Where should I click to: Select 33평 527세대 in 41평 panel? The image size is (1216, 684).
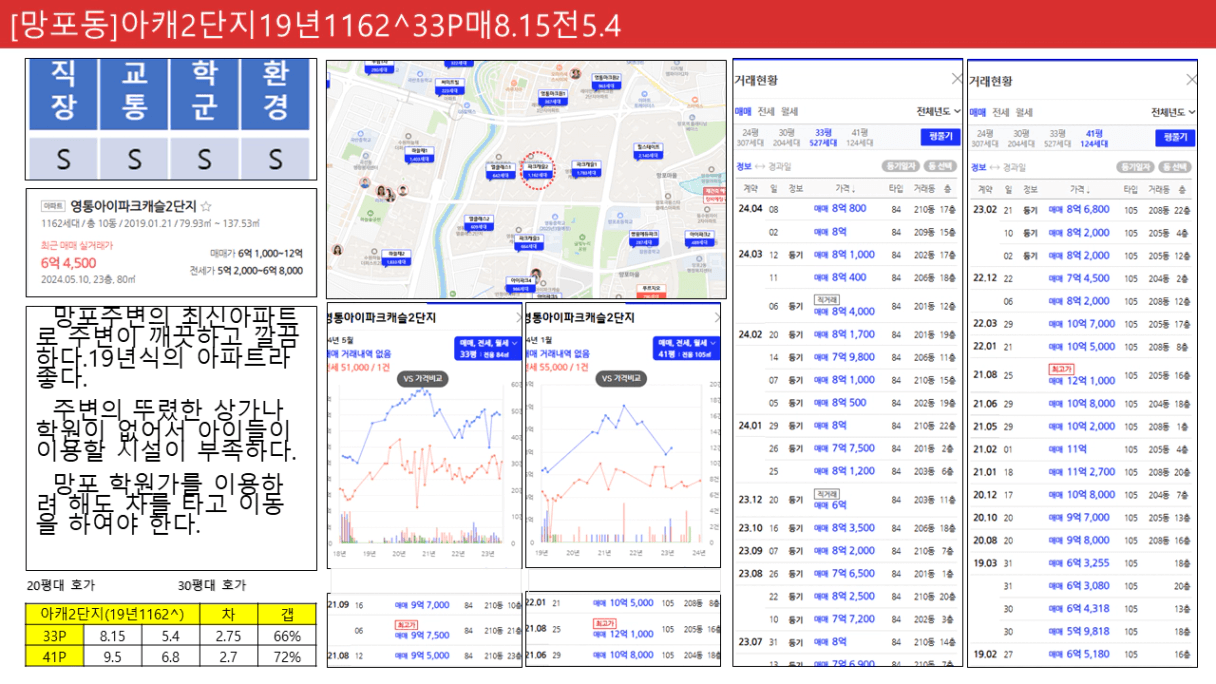click(1059, 138)
